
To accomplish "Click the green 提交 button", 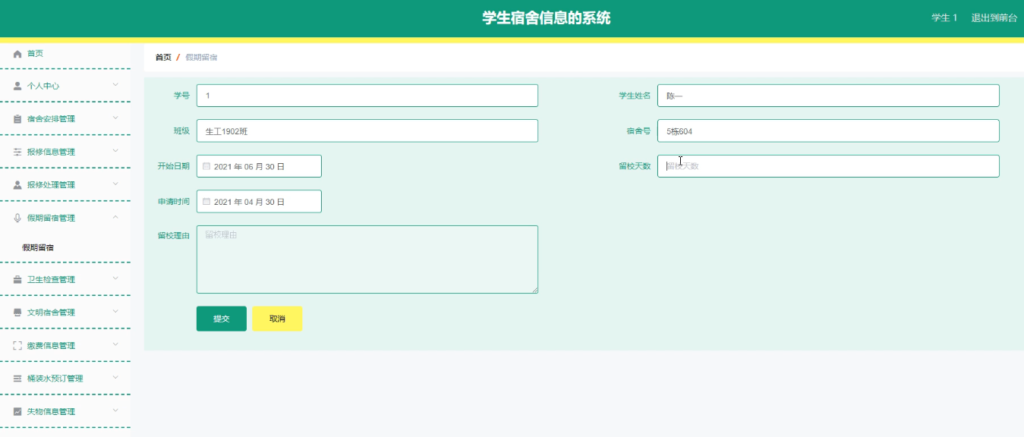I will click(x=221, y=319).
